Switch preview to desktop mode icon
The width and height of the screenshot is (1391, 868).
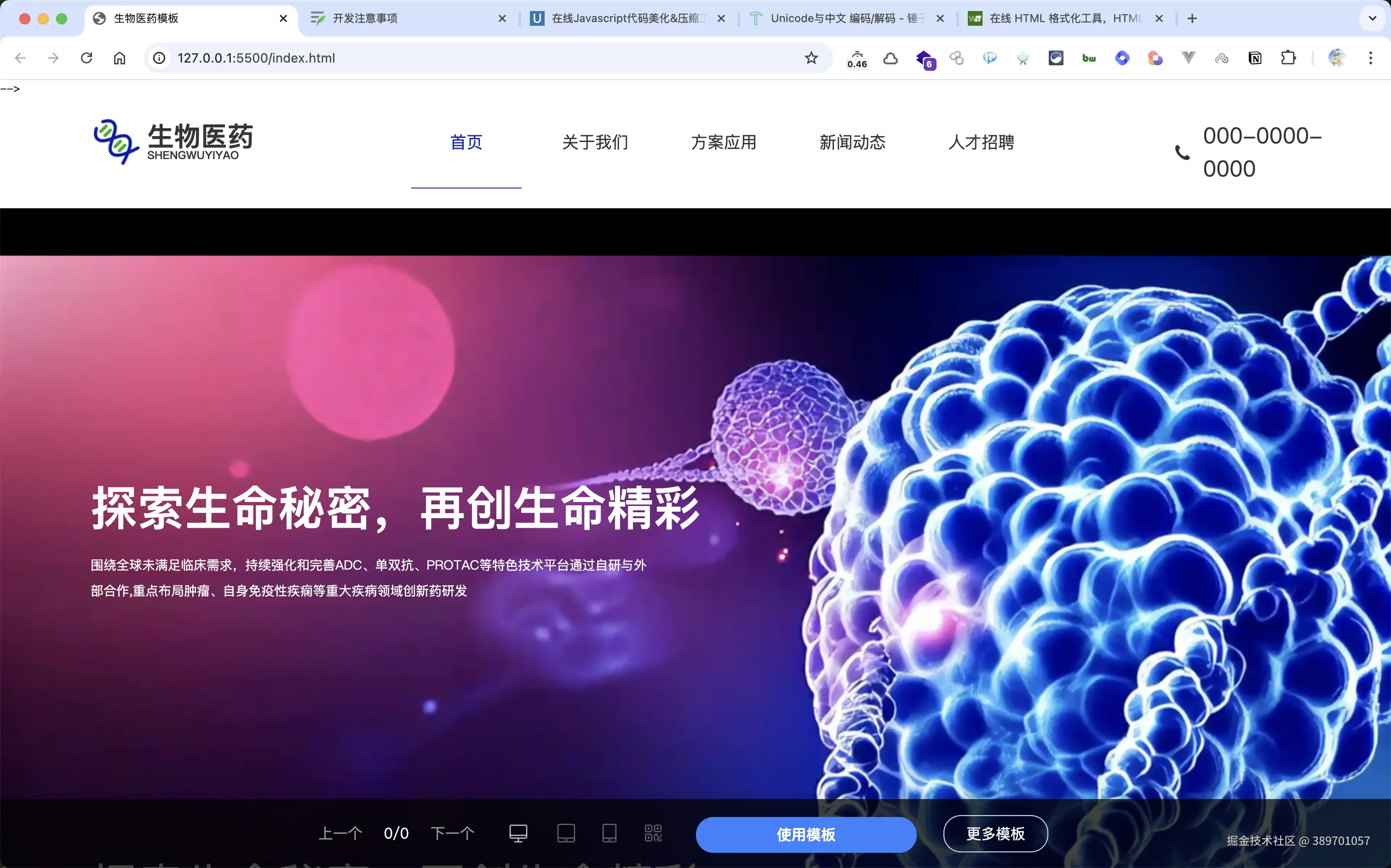click(517, 833)
